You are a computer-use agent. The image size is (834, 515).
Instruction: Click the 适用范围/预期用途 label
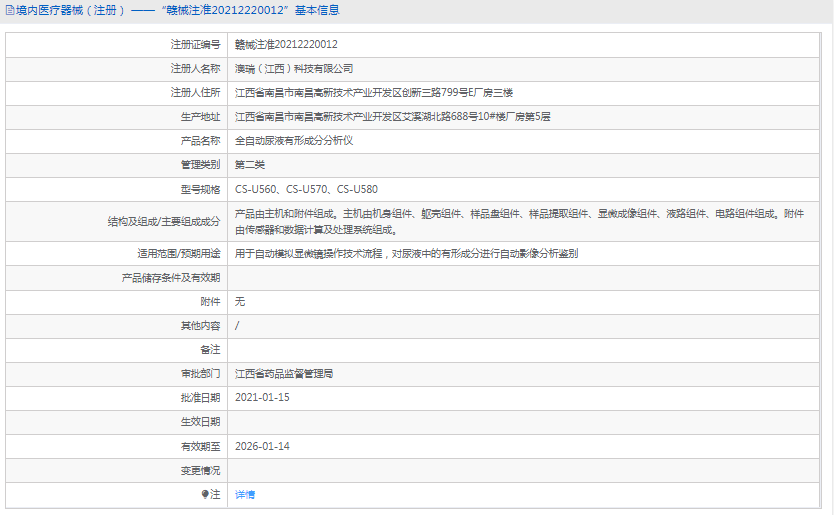(x=179, y=254)
